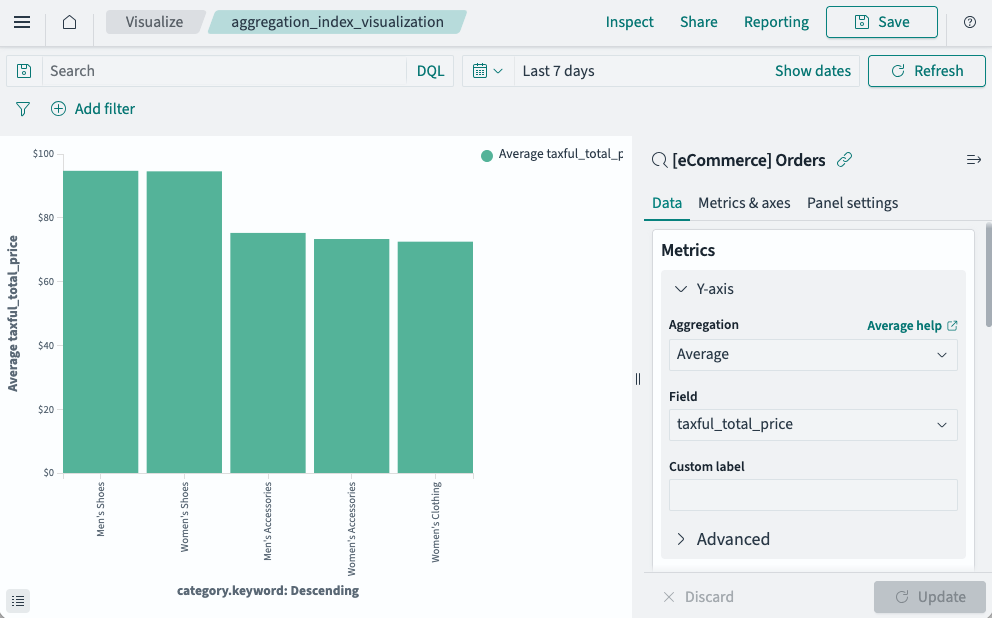The height and width of the screenshot is (618, 992).
Task: Open the Aggregation dropdown showing Average
Action: coord(813,355)
